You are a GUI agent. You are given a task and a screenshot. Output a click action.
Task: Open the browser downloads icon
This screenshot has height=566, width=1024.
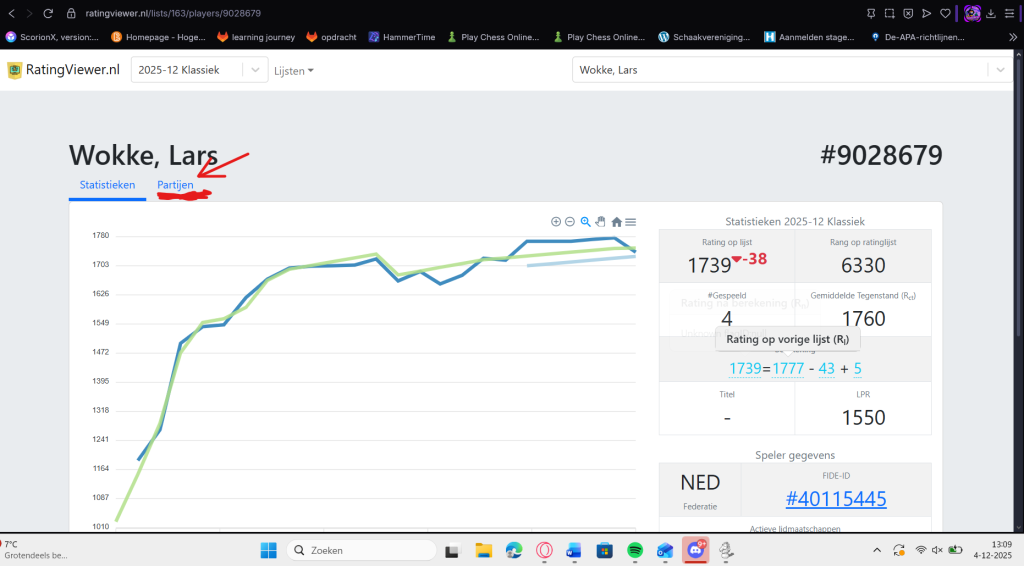(x=991, y=13)
